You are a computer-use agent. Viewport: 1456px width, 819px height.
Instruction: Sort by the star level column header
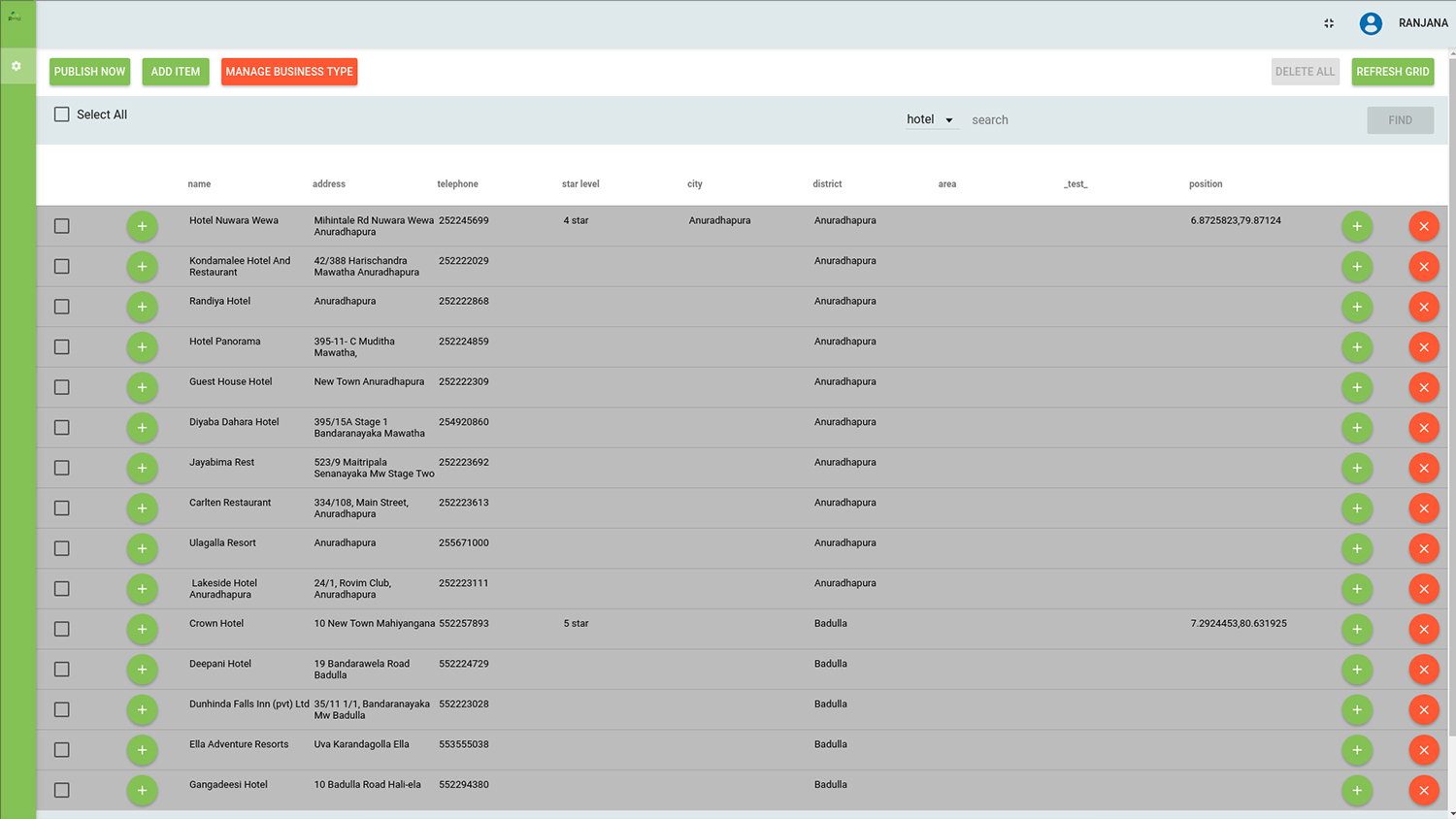tap(580, 184)
